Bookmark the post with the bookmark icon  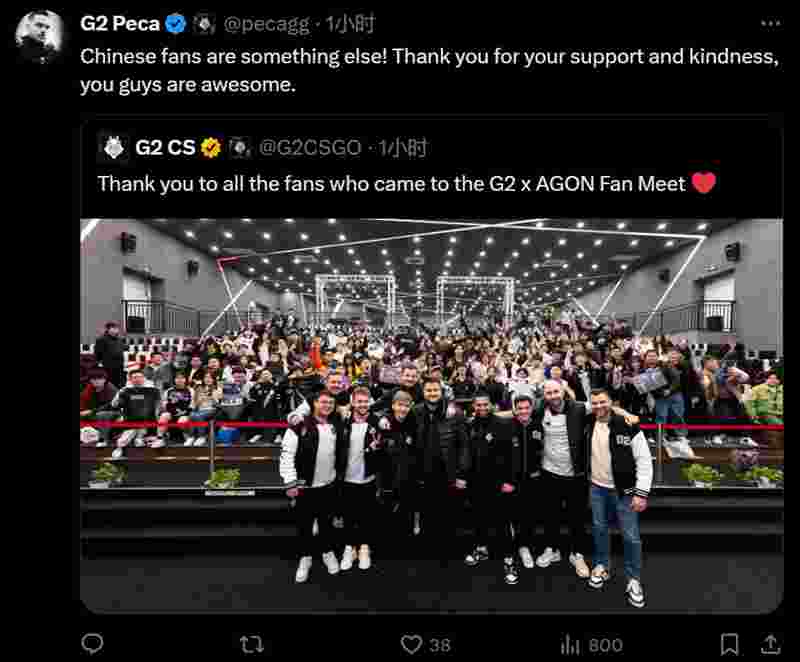pyautogui.click(x=730, y=645)
